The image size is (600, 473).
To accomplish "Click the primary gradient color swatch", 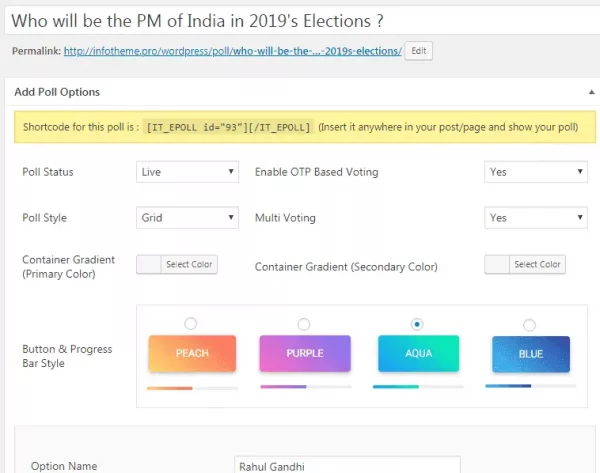I will coord(149,264).
